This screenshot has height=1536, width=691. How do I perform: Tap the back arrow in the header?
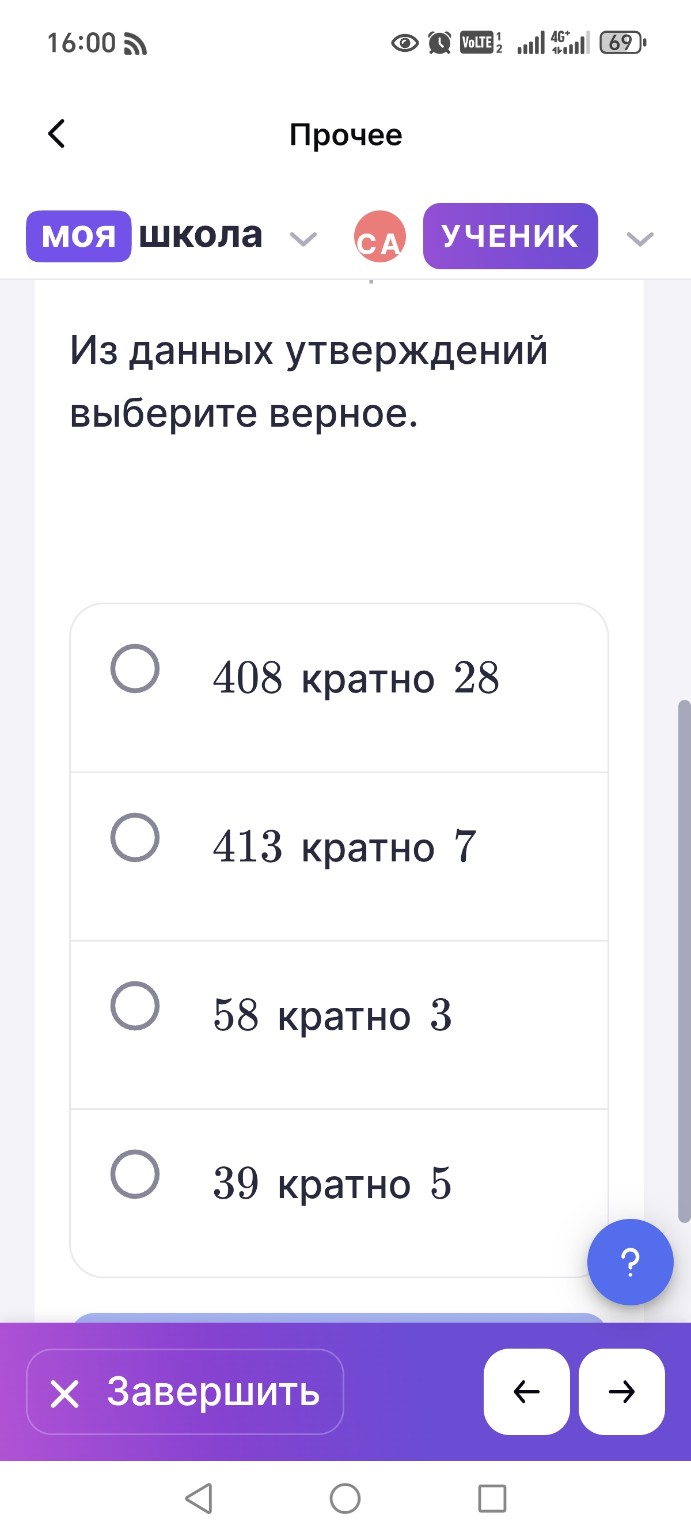click(x=56, y=133)
